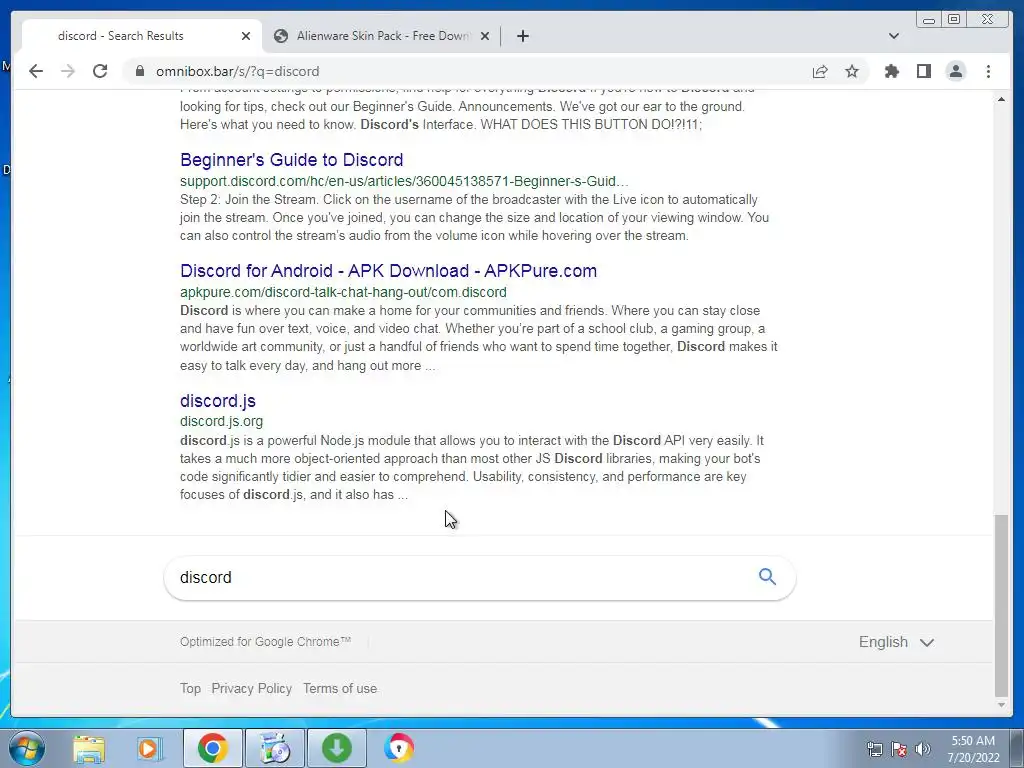Switch to the Alienware Skin Pack tab
Image resolution: width=1024 pixels, height=768 pixels.
point(382,36)
